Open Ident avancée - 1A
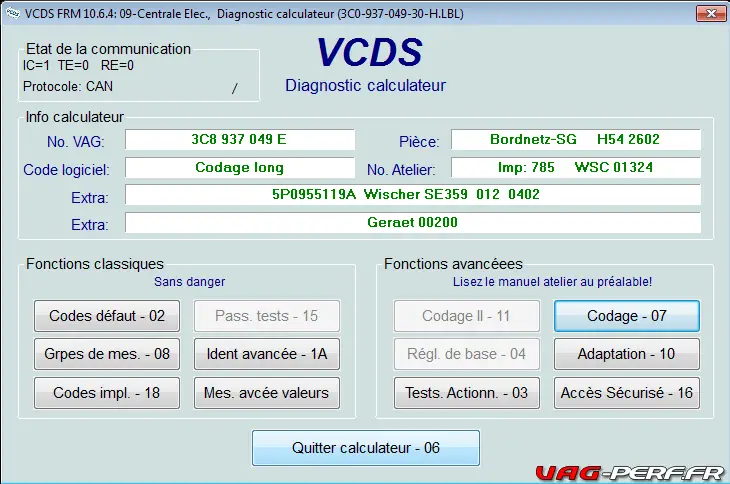This screenshot has height=484, width=730. [x=267, y=354]
